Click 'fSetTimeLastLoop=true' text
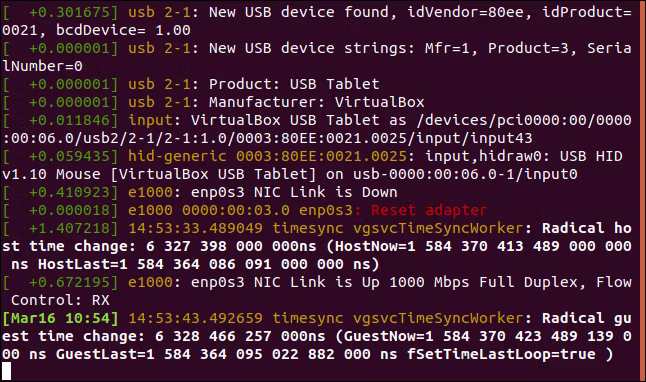Image resolution: width=646 pixels, height=382 pixels. coord(501,354)
